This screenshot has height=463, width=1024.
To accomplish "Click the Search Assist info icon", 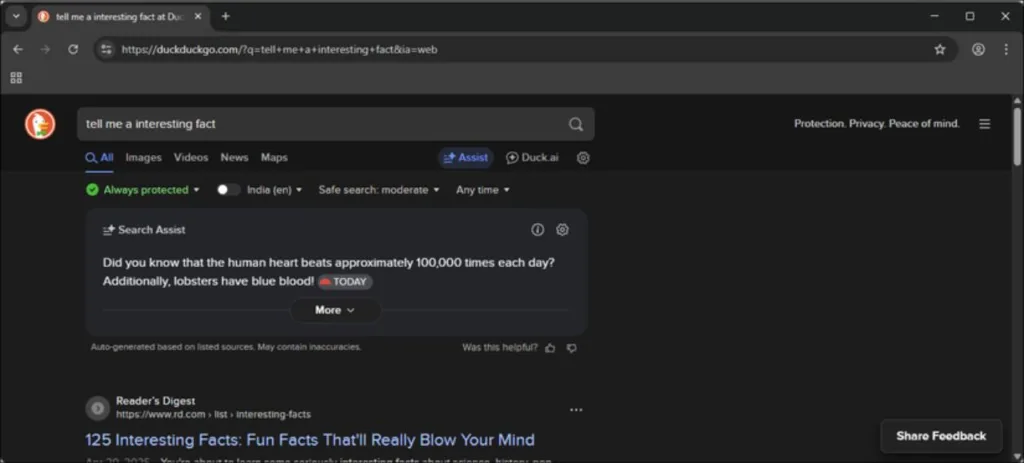I will click(x=537, y=230).
